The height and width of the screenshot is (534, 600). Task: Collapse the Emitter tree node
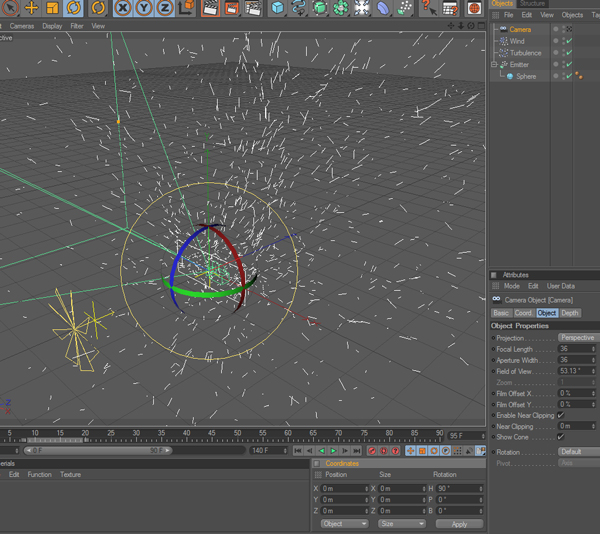pos(493,65)
